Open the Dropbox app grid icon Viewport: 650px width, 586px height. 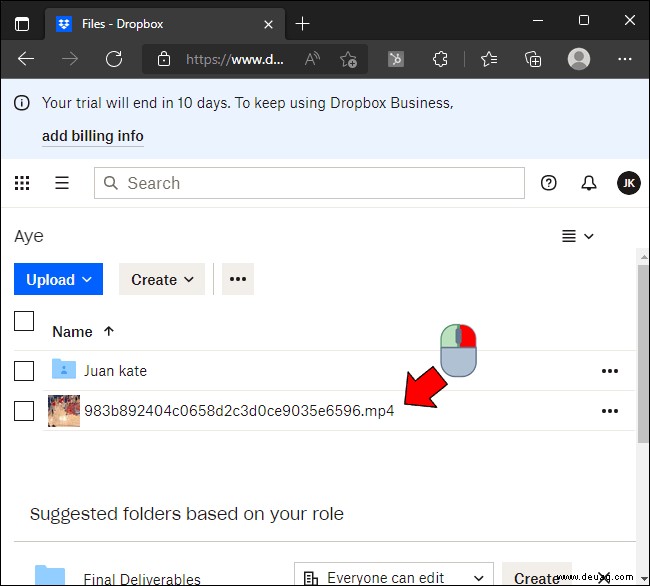[x=22, y=183]
